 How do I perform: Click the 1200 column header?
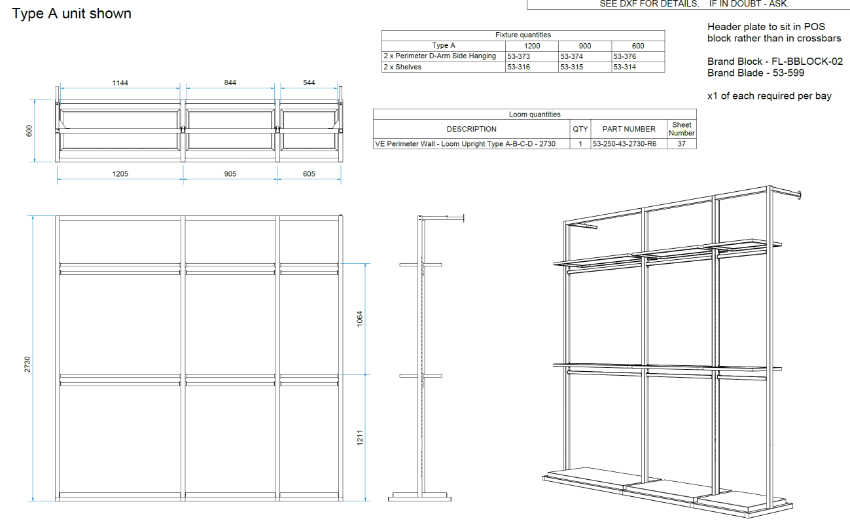532,46
